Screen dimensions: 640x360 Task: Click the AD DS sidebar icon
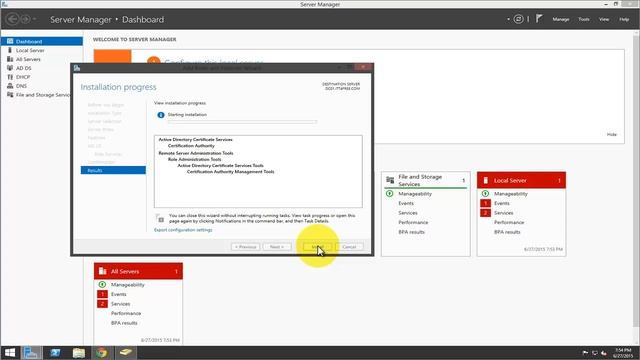tap(10, 68)
